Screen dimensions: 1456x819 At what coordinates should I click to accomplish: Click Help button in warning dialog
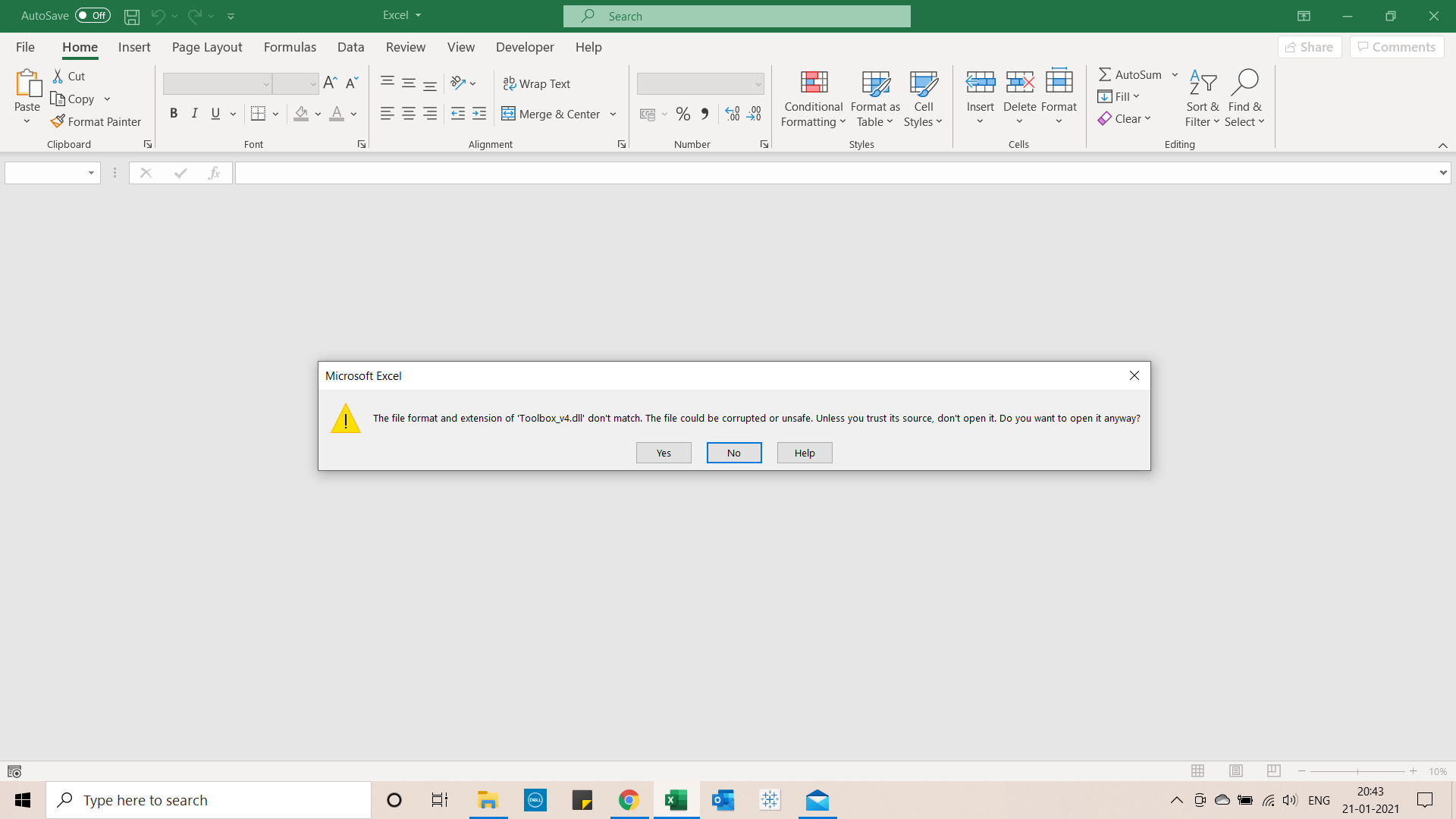[805, 453]
